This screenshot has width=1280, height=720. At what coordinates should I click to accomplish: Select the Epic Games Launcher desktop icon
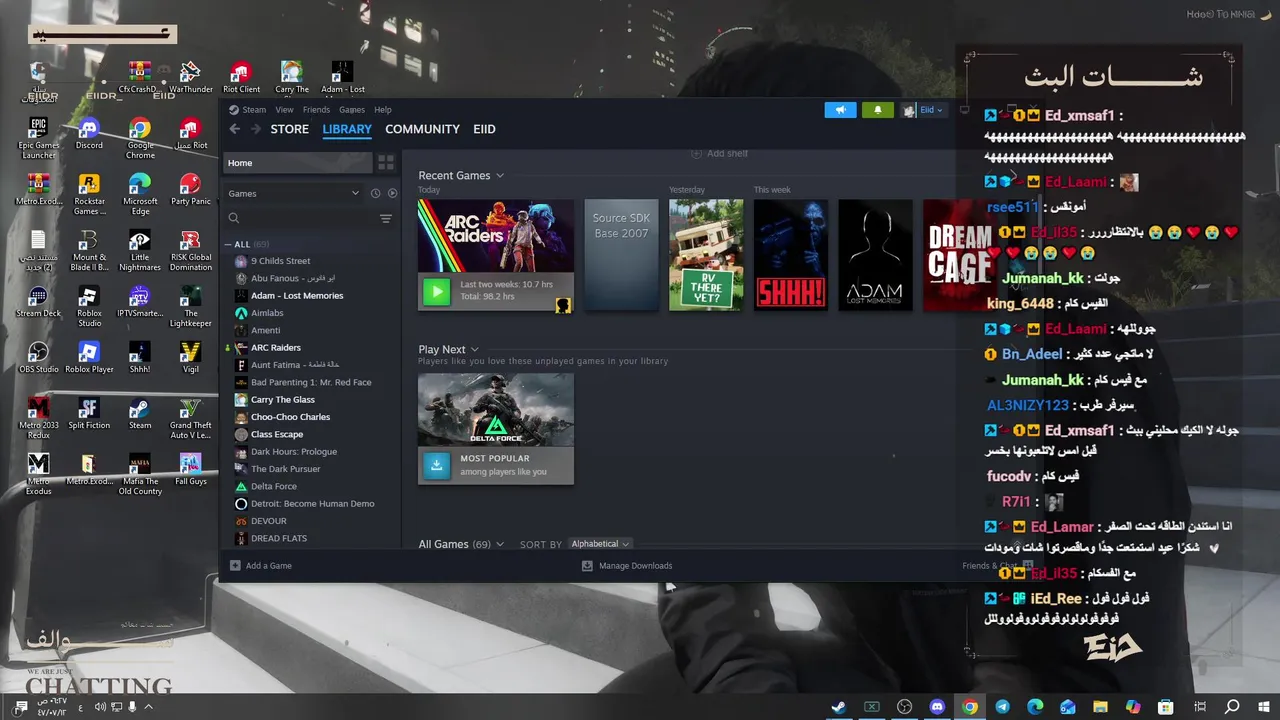38,137
